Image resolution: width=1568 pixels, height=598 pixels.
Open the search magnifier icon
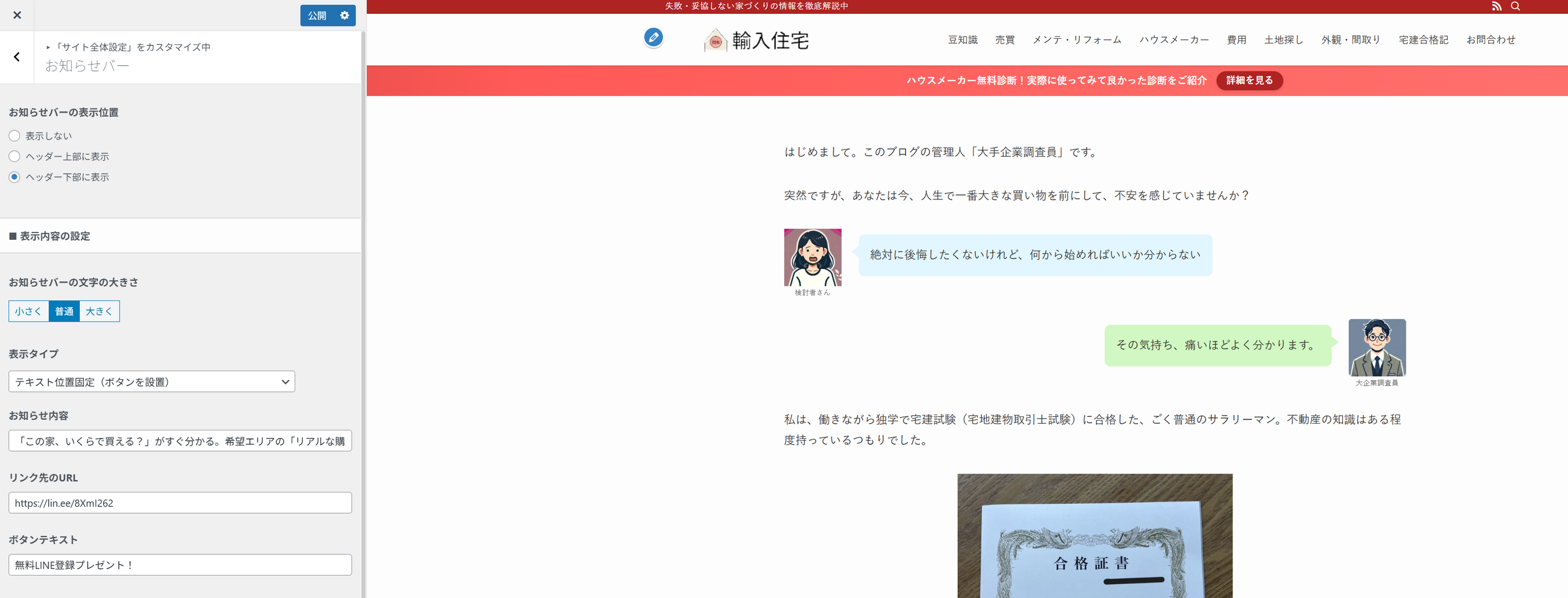pos(1515,6)
